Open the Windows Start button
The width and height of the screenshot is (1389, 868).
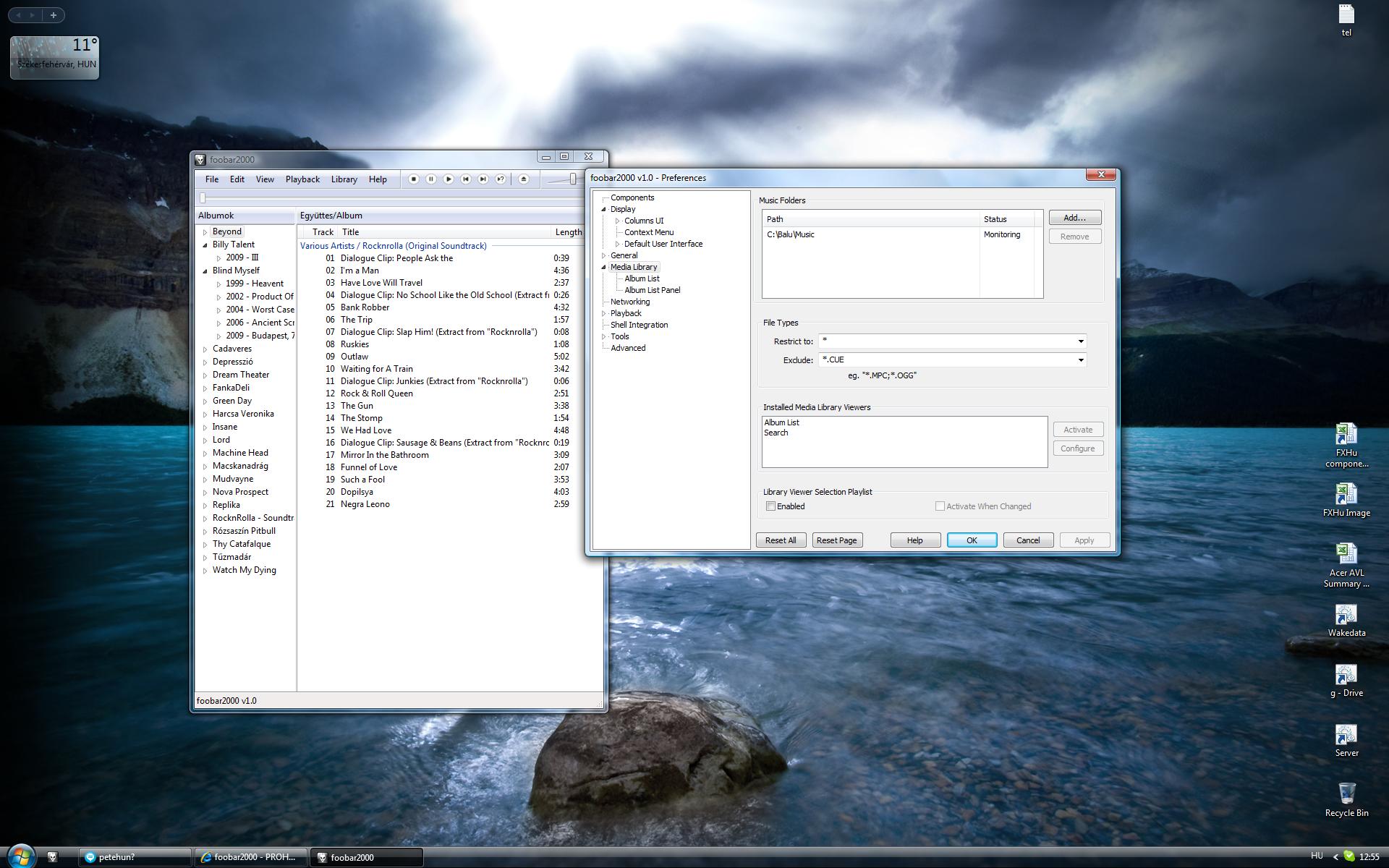tap(20, 856)
